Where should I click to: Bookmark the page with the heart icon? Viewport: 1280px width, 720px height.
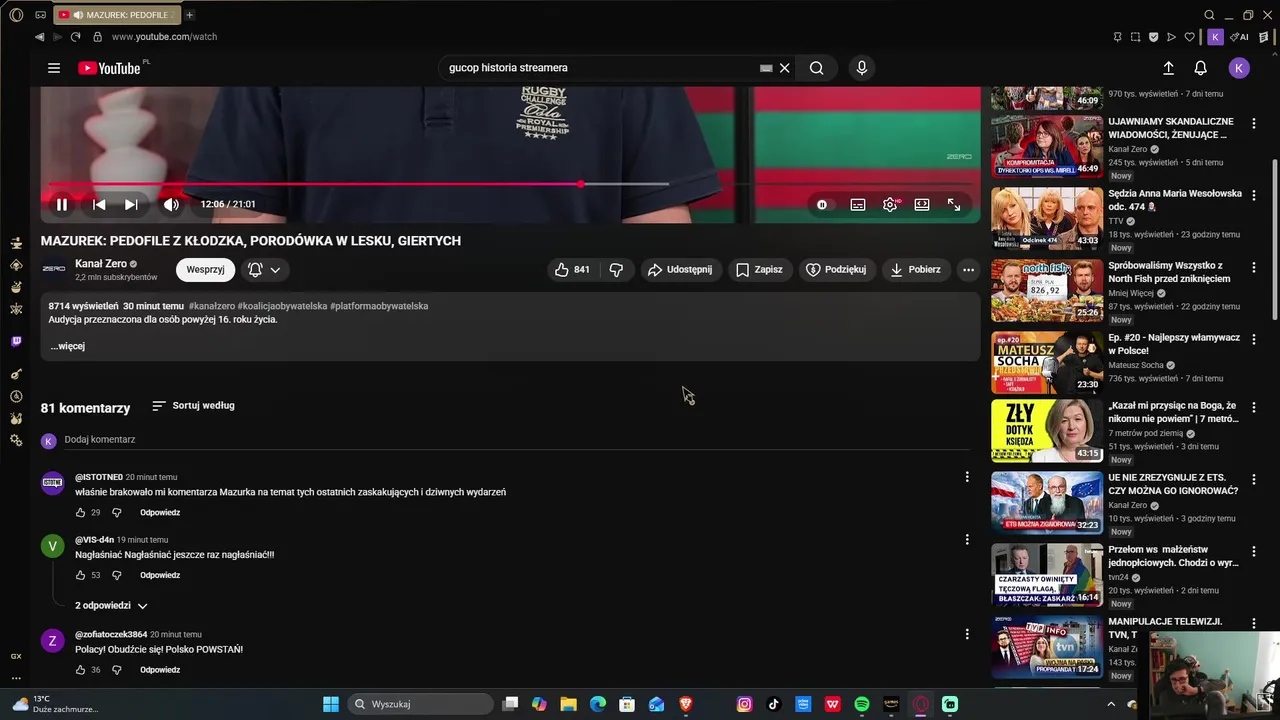point(1190,37)
